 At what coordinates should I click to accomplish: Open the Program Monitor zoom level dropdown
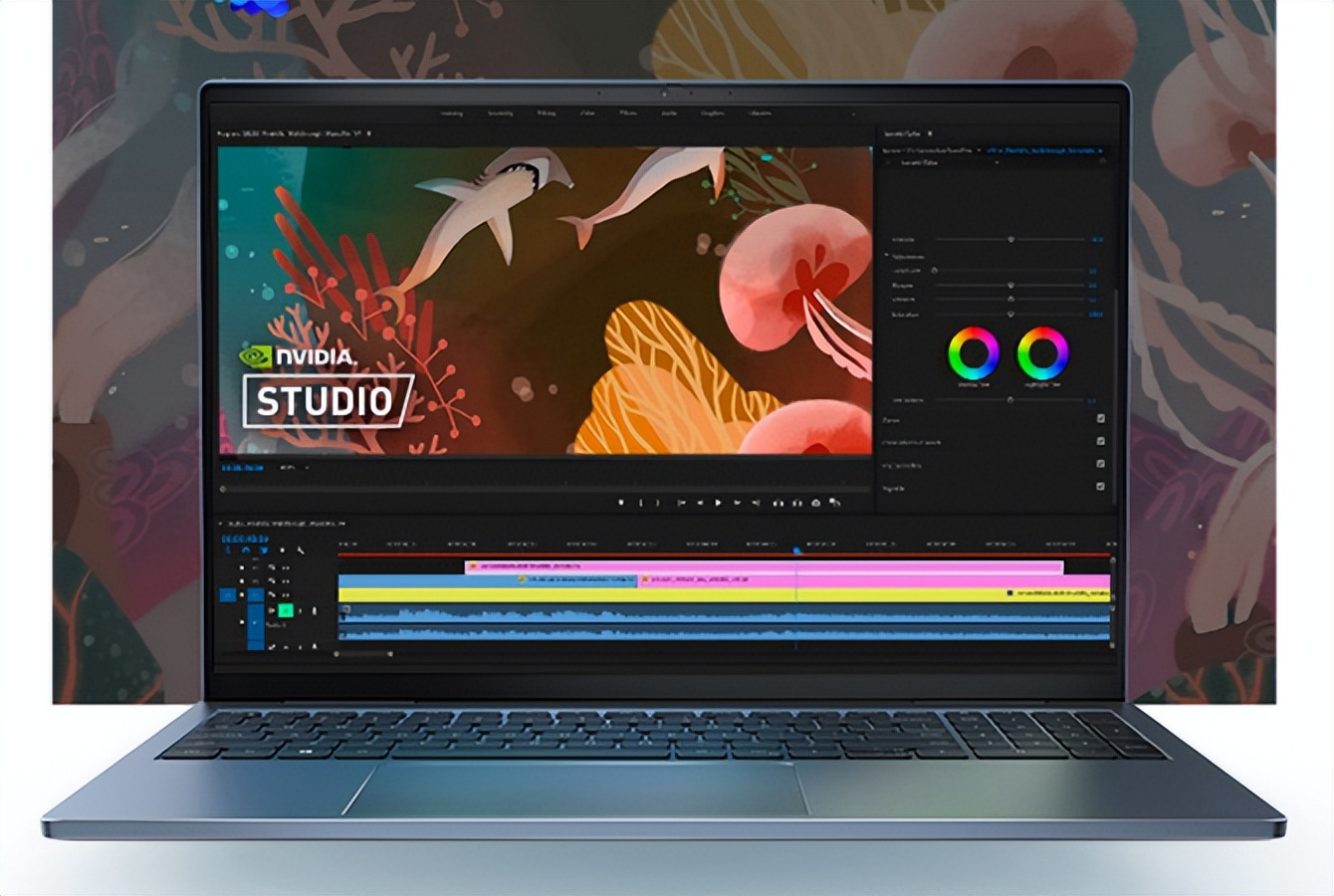293,467
